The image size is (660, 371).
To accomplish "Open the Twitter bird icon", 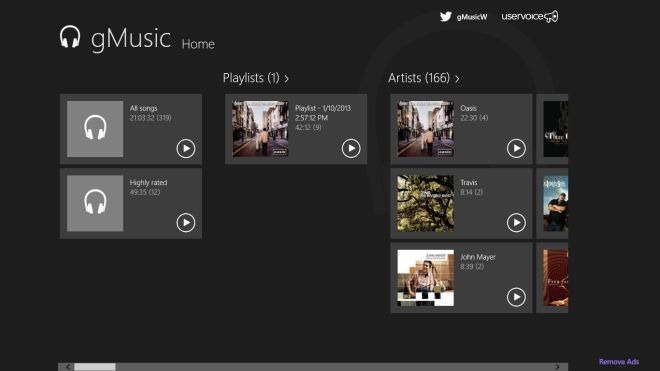I will pyautogui.click(x=446, y=16).
